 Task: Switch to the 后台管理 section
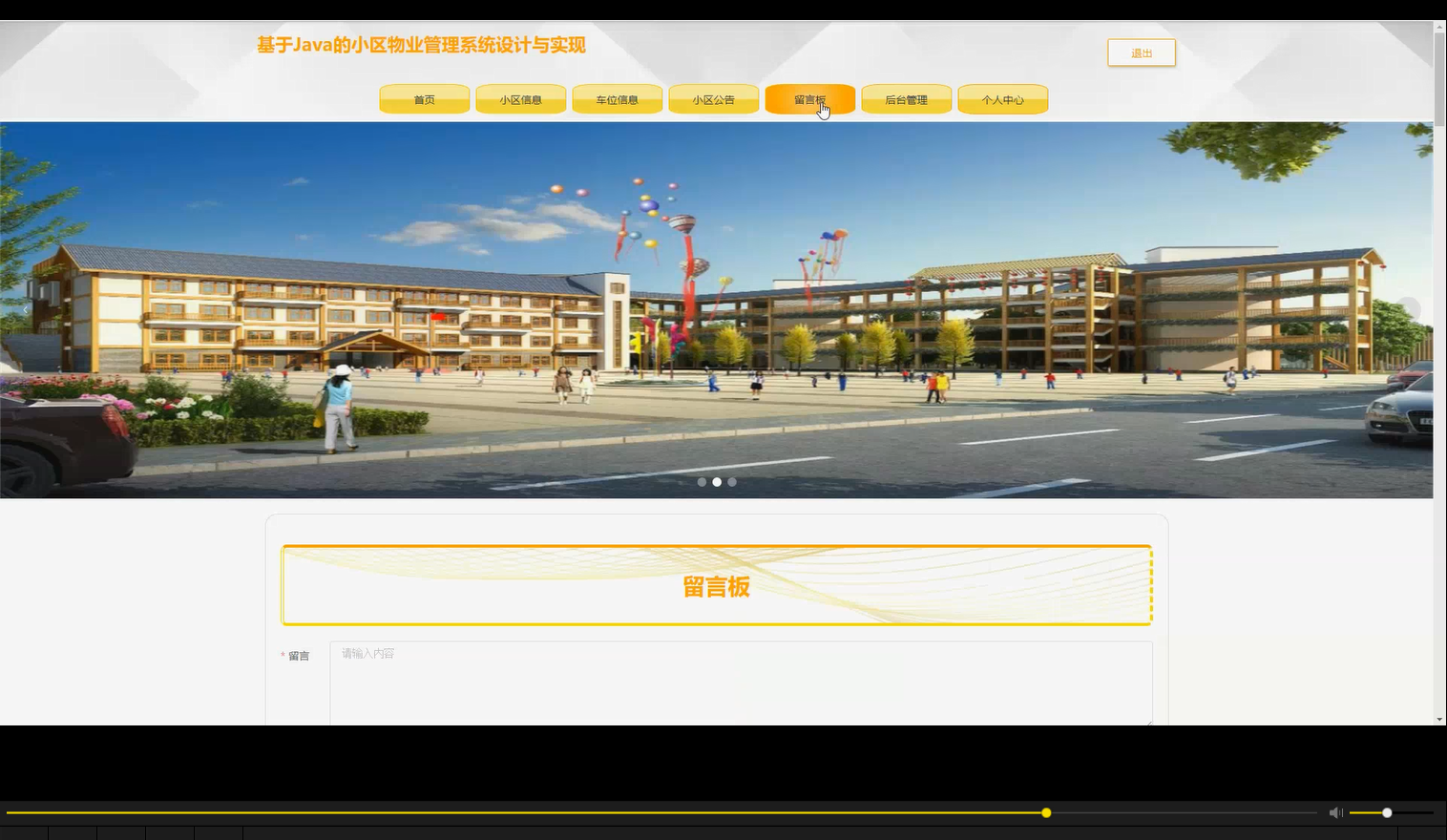pos(905,99)
